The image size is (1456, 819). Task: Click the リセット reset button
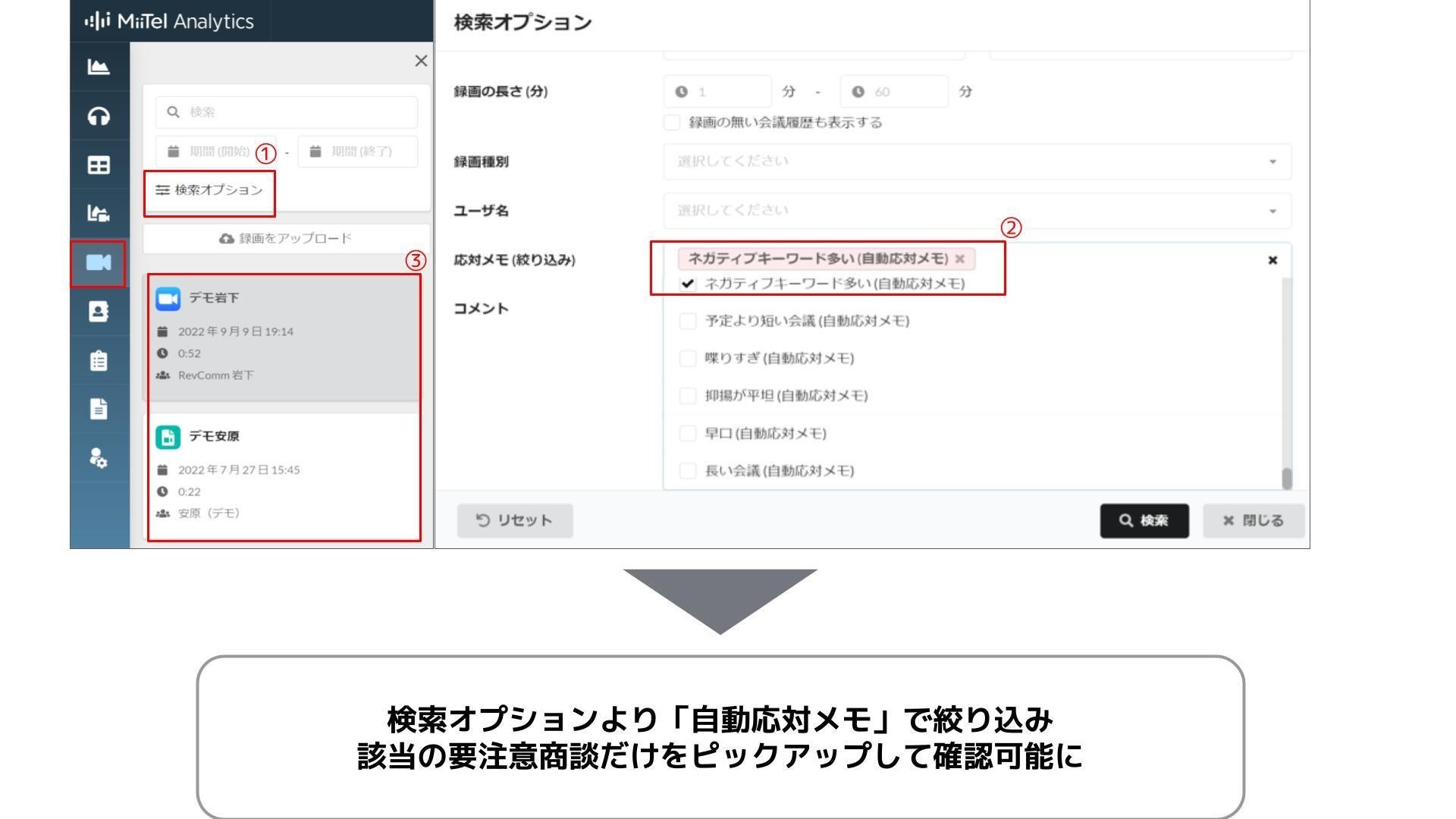pyautogui.click(x=515, y=521)
